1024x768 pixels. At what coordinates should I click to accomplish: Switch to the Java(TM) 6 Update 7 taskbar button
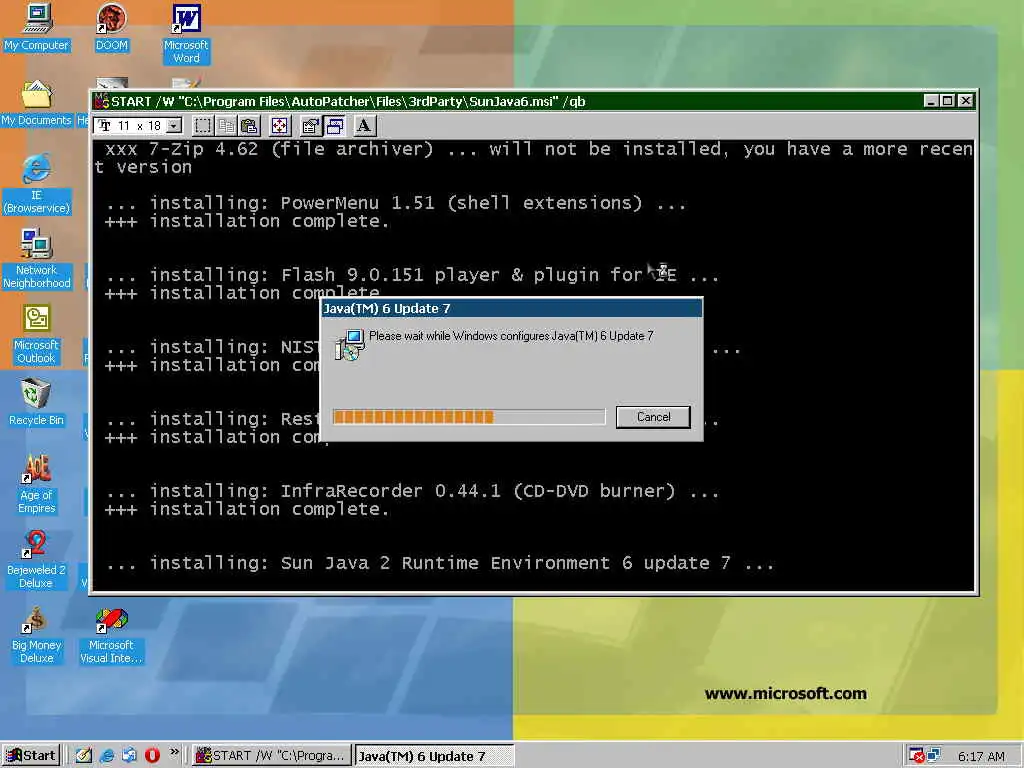click(x=434, y=756)
